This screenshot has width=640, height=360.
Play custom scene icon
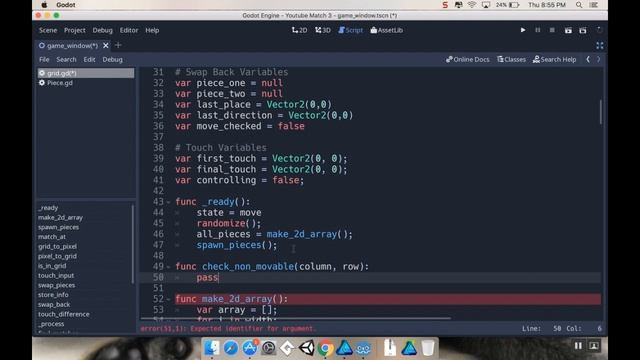[583, 30]
